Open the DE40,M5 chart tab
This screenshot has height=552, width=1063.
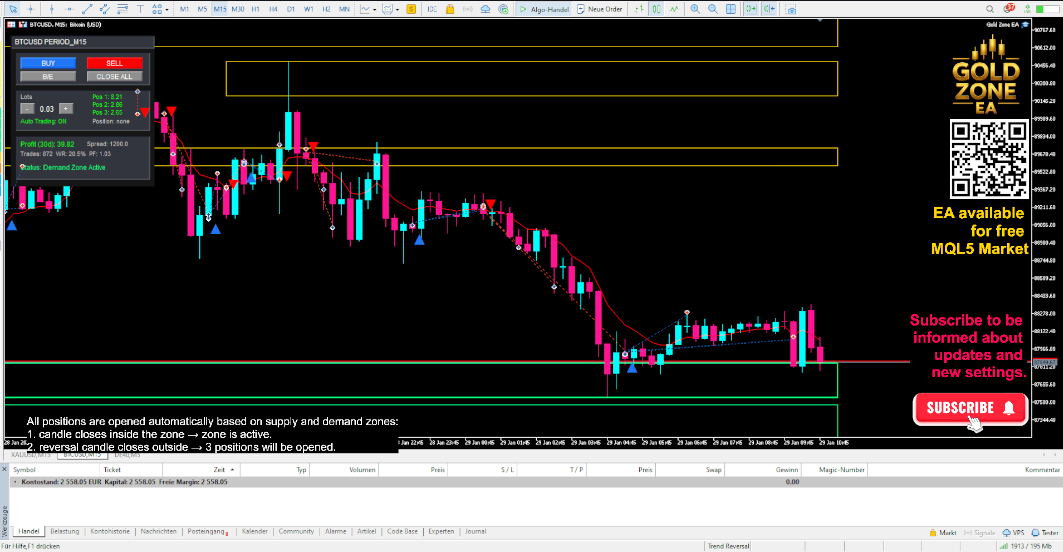click(127, 455)
